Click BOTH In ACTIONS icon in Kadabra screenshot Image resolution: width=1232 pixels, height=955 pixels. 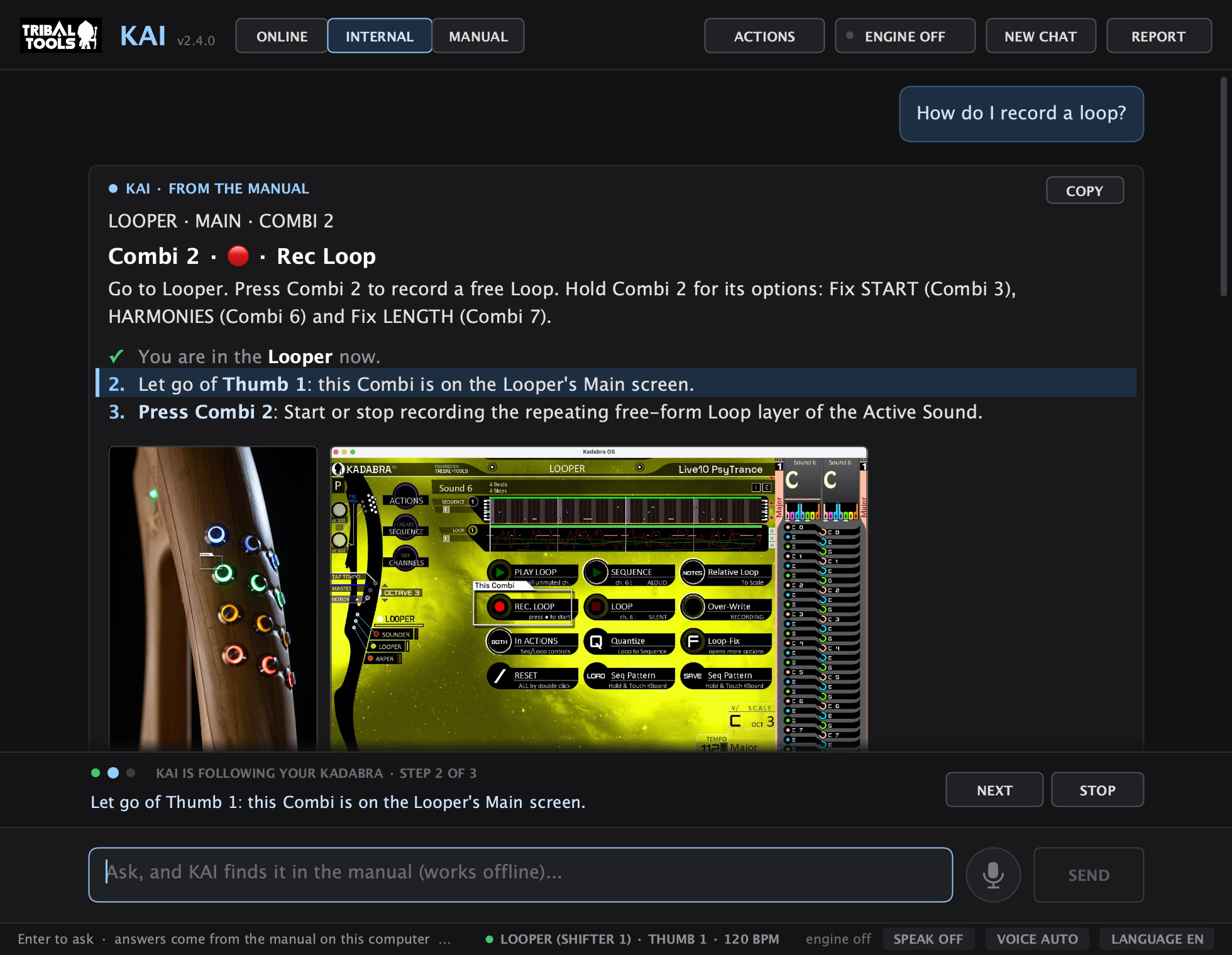499,641
